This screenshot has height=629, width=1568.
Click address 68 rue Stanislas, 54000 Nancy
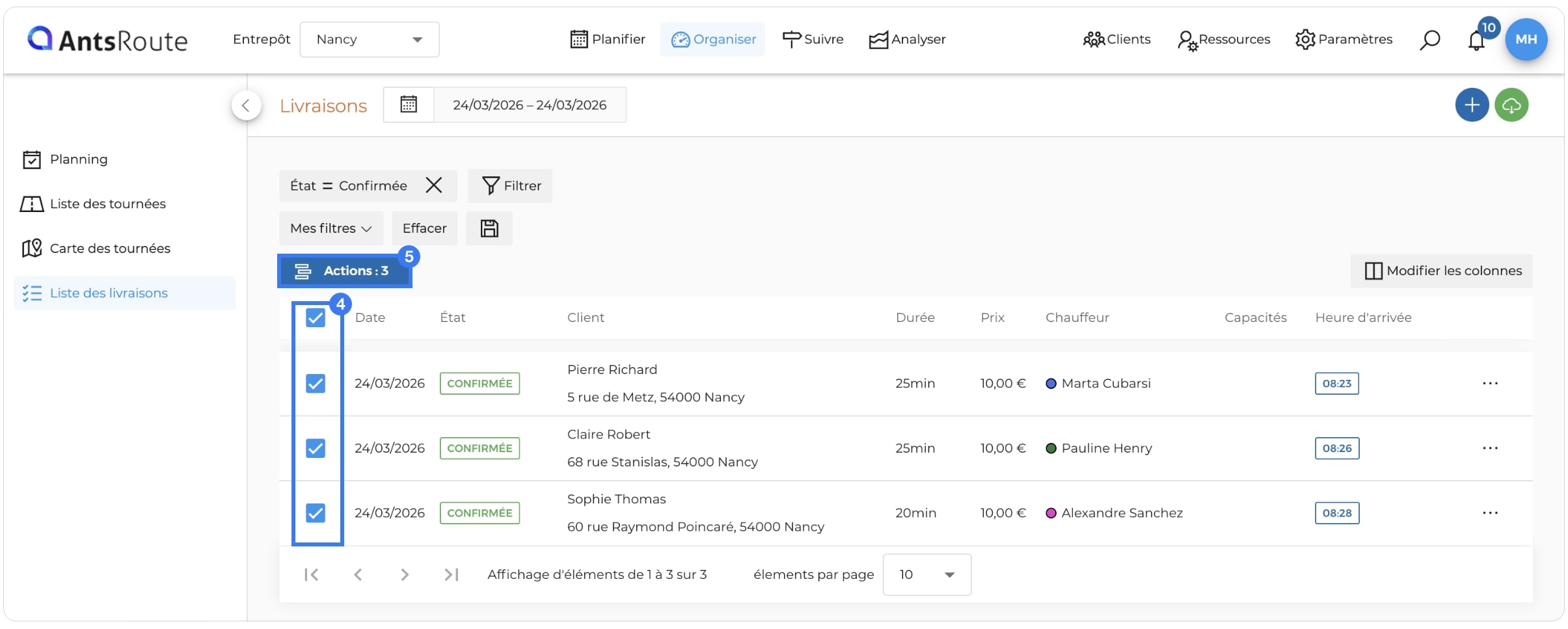coord(662,462)
